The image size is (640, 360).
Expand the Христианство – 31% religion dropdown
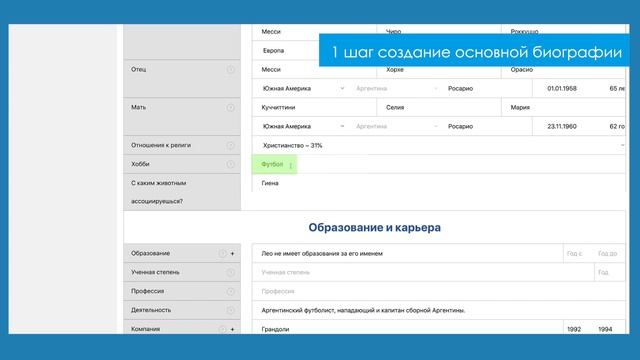(x=439, y=146)
